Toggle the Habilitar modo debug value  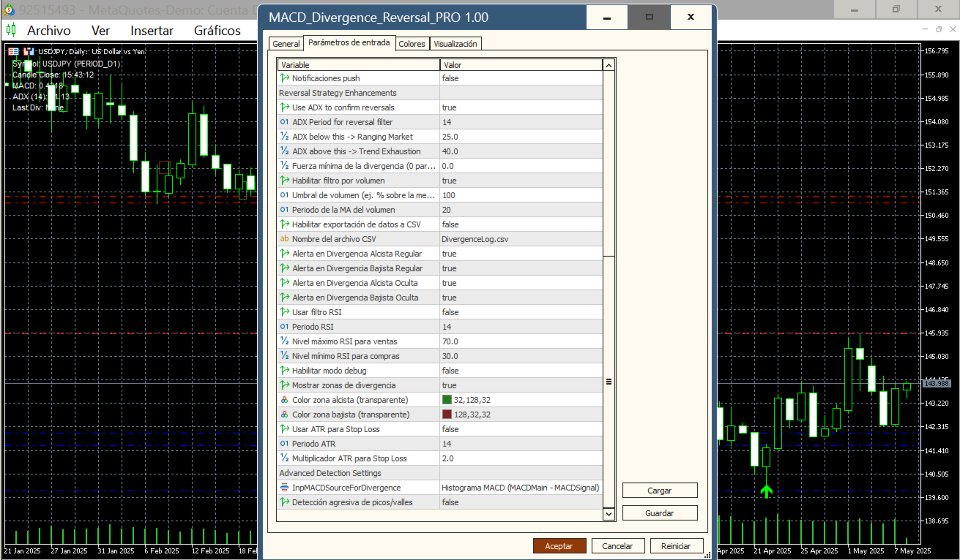(521, 370)
